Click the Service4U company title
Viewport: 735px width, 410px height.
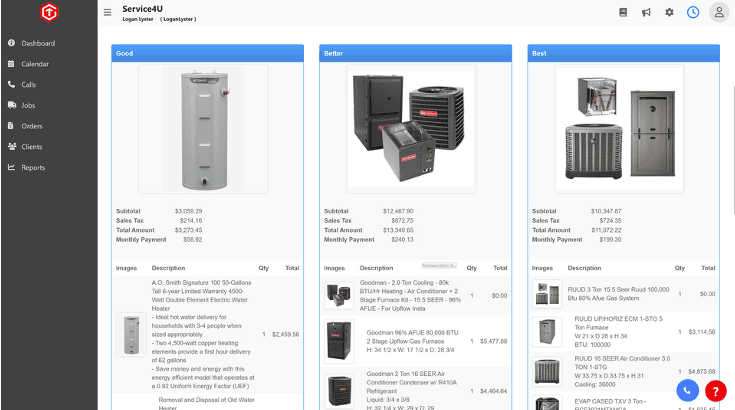coord(142,9)
